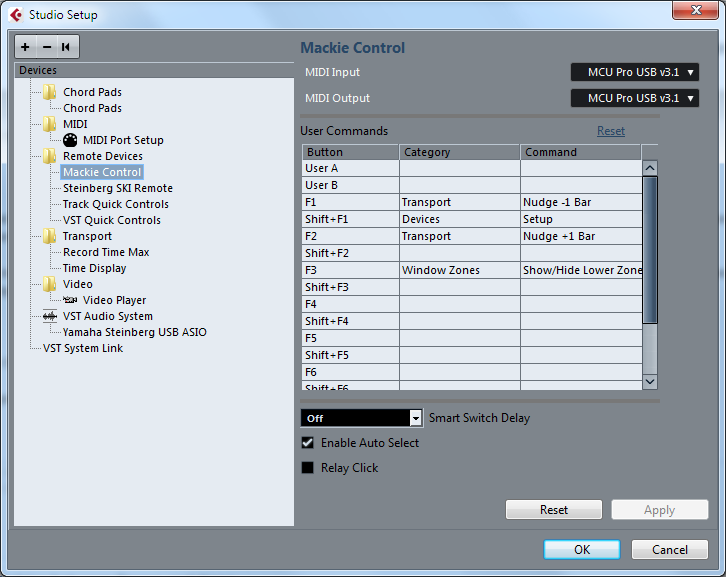
Task: Click the MIDI folder icon
Action: [50, 124]
